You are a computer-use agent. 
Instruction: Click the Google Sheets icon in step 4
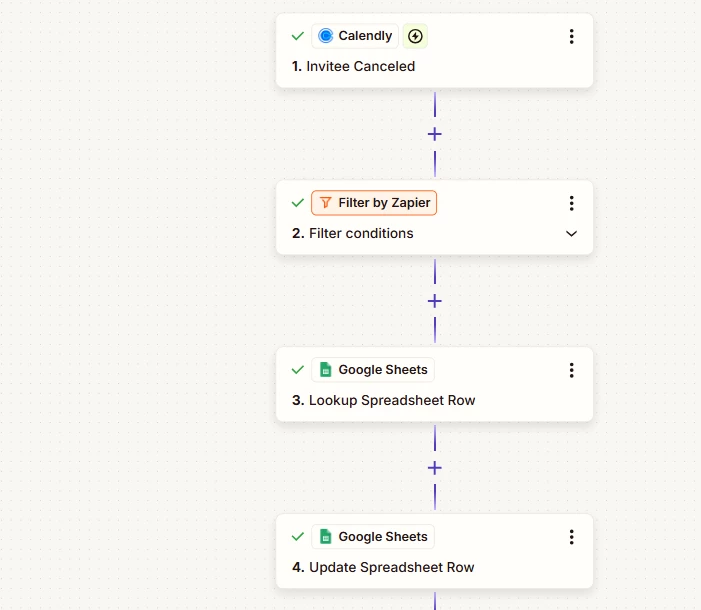click(326, 536)
